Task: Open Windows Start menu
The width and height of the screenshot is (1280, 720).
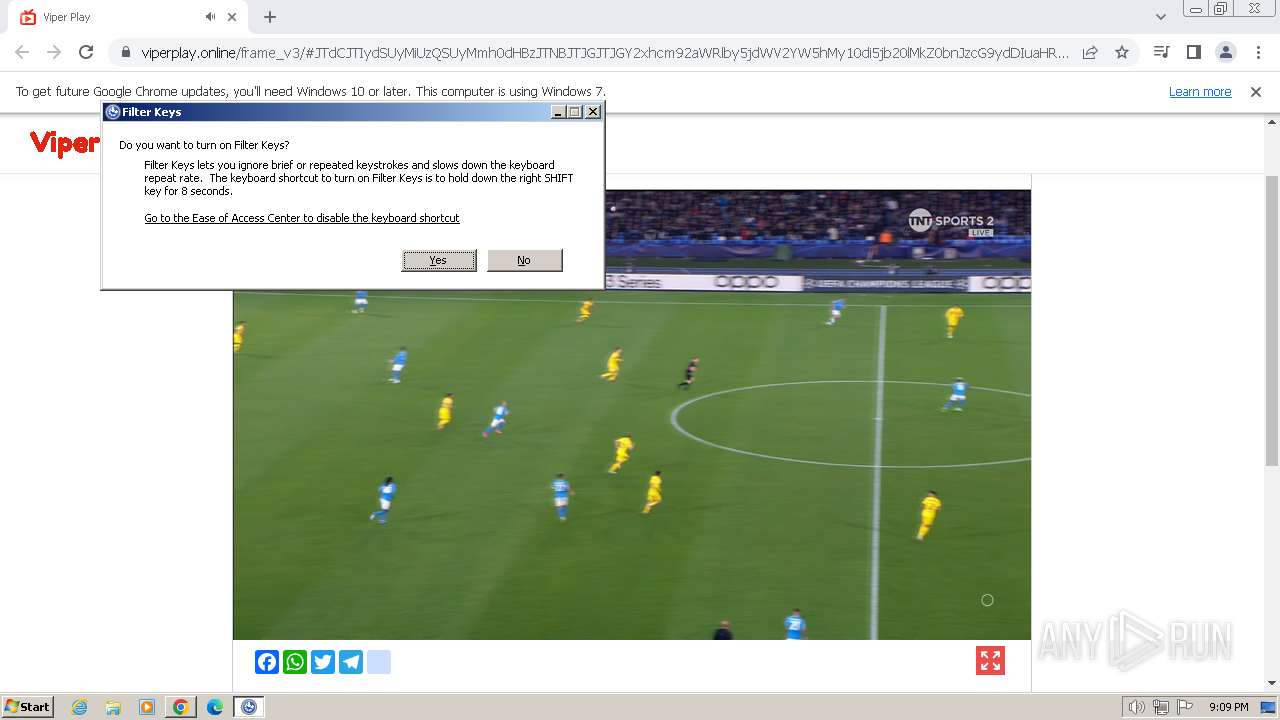Action: click(28, 707)
